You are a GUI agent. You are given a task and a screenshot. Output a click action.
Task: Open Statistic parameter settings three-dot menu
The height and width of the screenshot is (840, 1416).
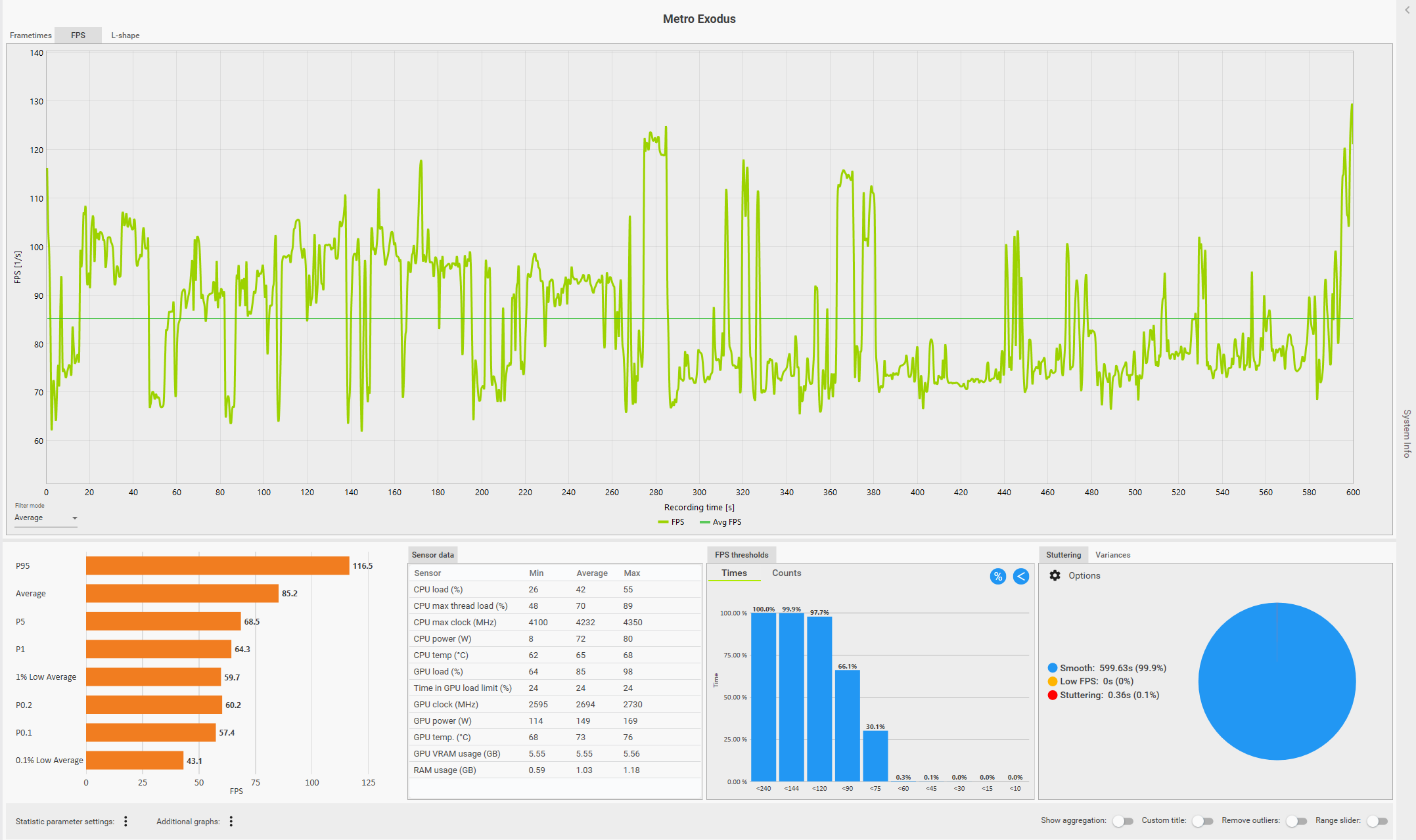(126, 822)
